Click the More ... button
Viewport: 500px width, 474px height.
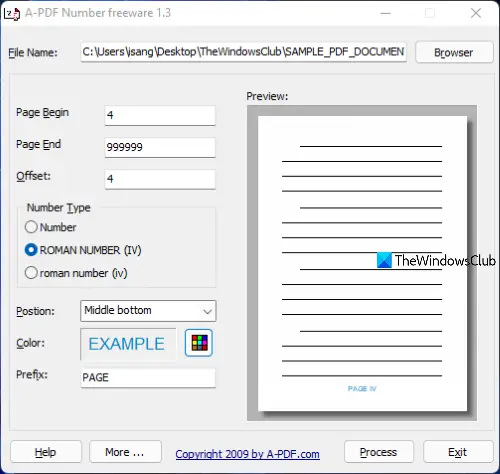click(x=125, y=452)
